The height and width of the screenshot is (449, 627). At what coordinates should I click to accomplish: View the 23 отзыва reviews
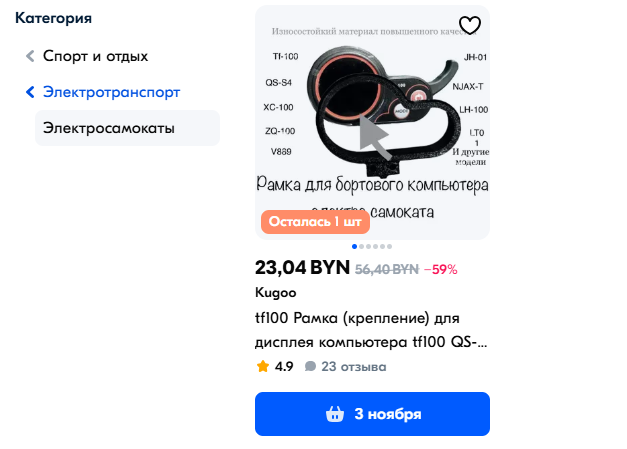(354, 366)
